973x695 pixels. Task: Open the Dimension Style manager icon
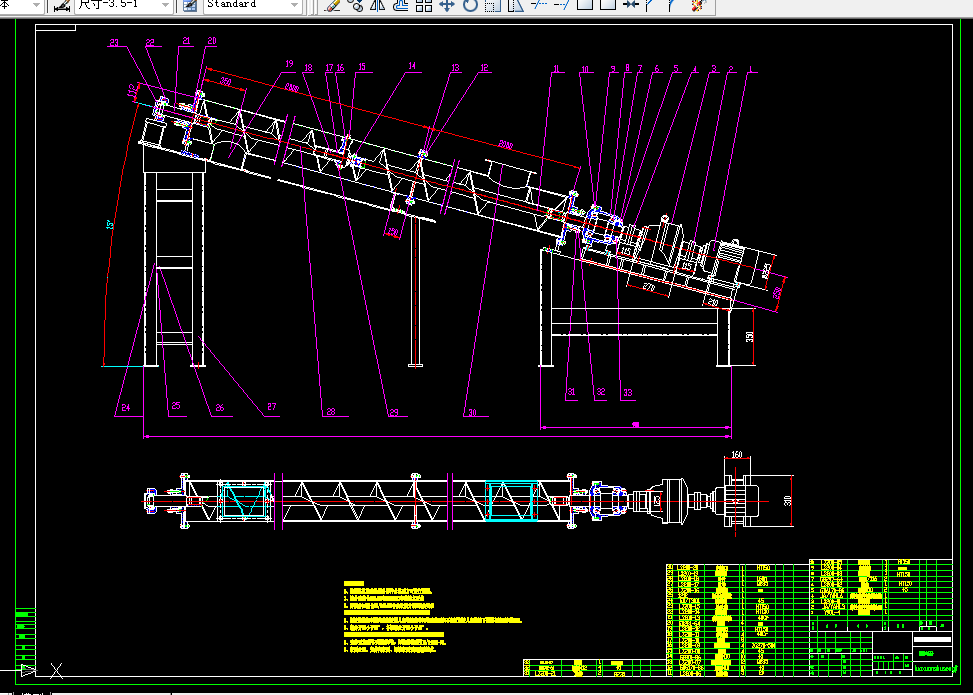tap(60, 6)
